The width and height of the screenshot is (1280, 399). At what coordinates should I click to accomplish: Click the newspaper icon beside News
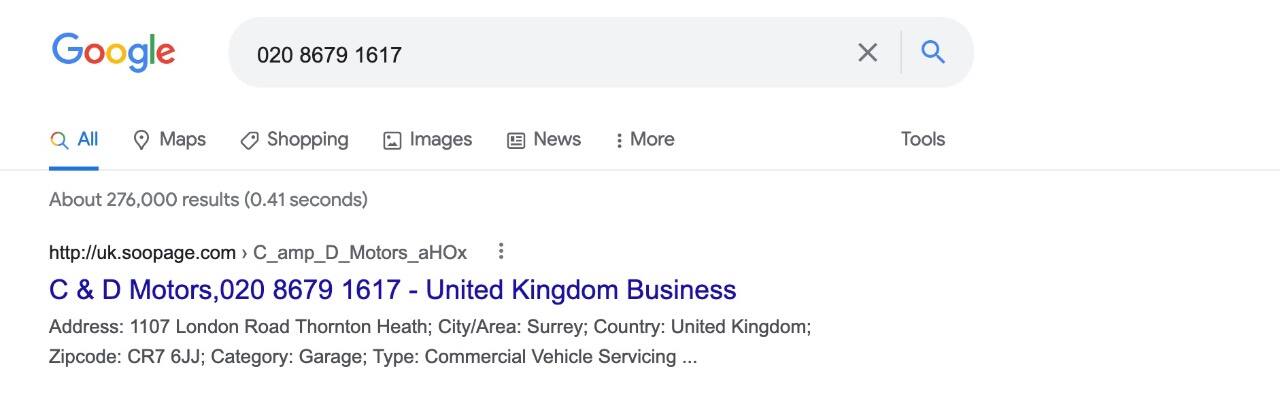tap(516, 141)
